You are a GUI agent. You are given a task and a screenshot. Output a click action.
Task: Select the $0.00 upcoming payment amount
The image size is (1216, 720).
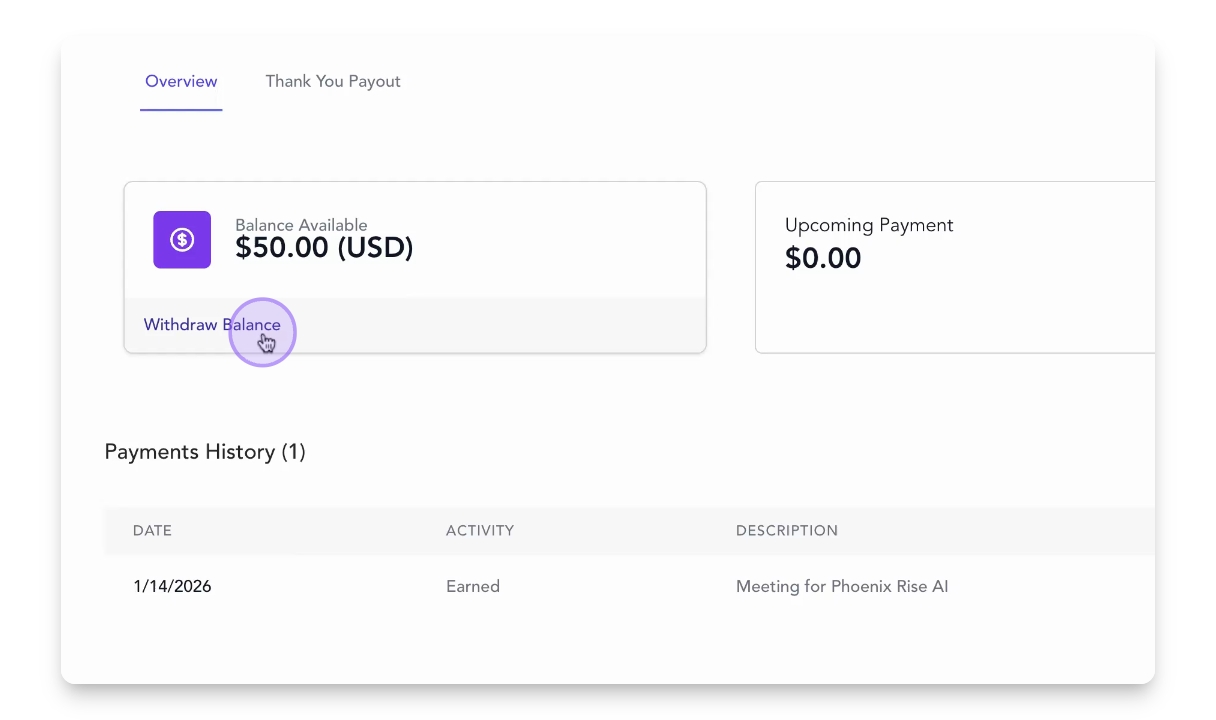point(823,258)
